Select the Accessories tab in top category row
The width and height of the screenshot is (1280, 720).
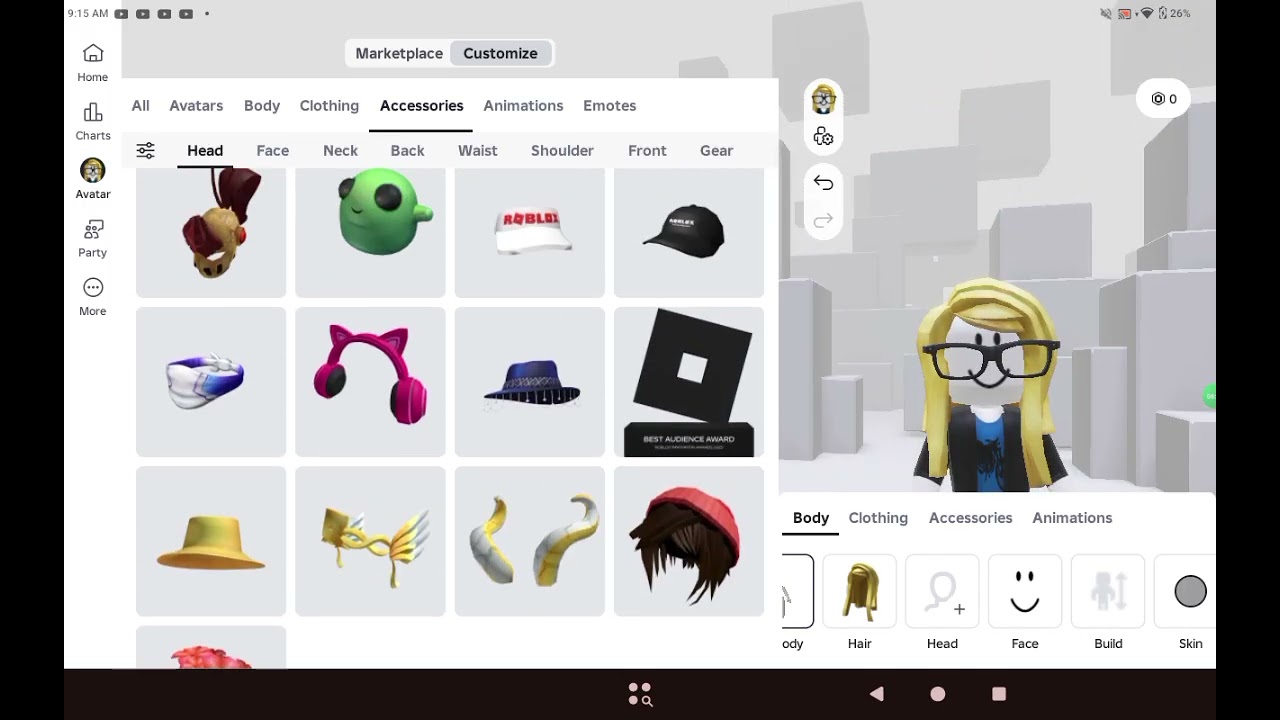pyautogui.click(x=421, y=106)
